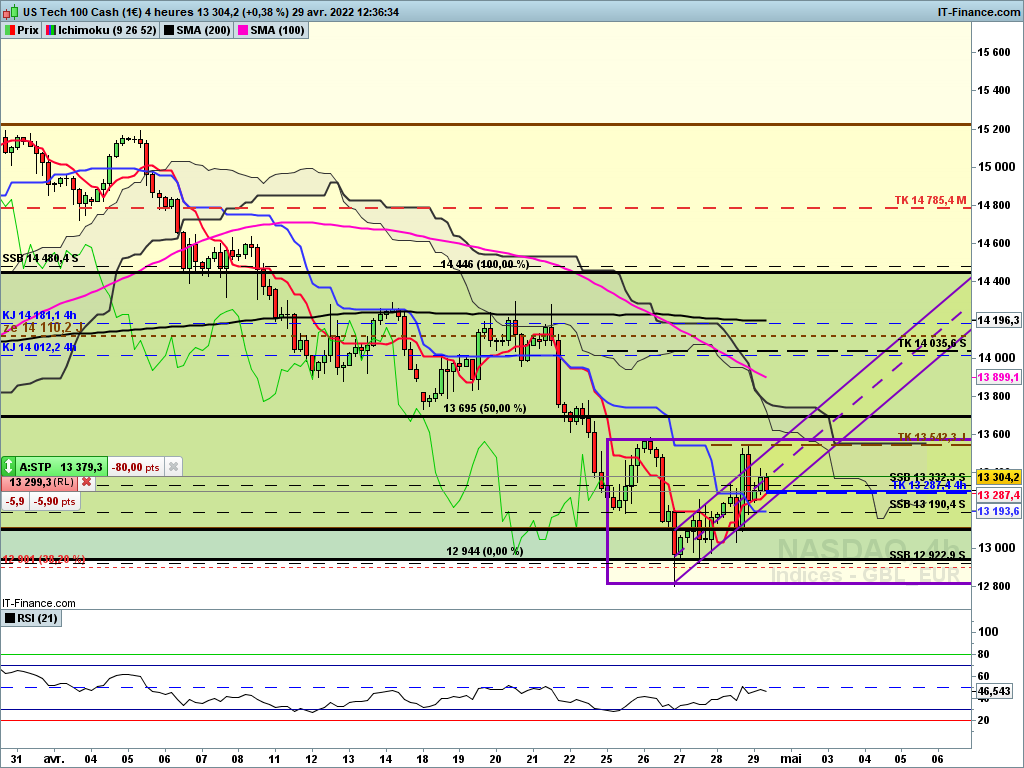Click the 'avr.' label on the date axis
1024x768 pixels.
[x=54, y=760]
